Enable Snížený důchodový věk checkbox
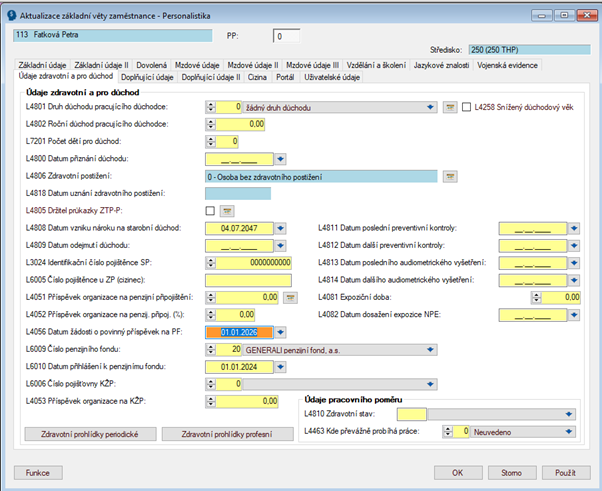 [x=467, y=106]
